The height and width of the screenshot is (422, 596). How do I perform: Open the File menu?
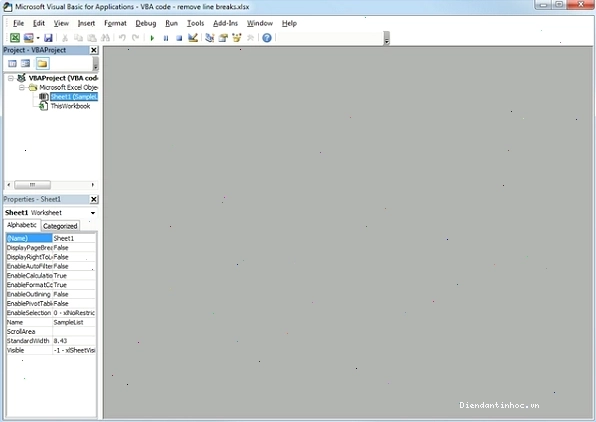(x=18, y=23)
